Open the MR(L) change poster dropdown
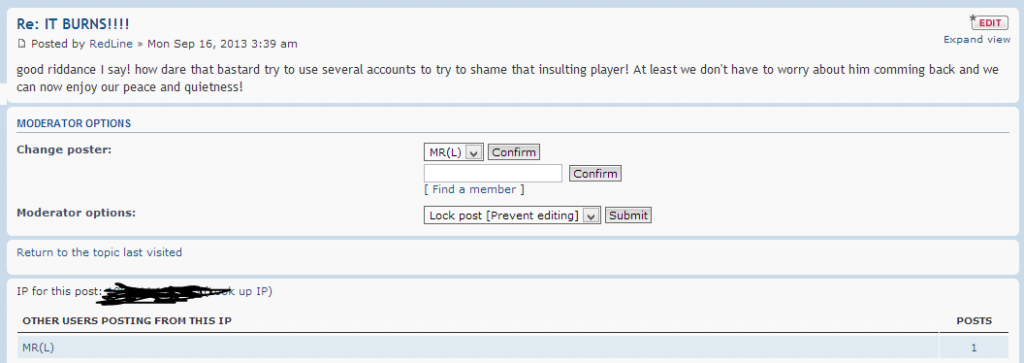Screen dimensions: 1024x363 pos(454,153)
